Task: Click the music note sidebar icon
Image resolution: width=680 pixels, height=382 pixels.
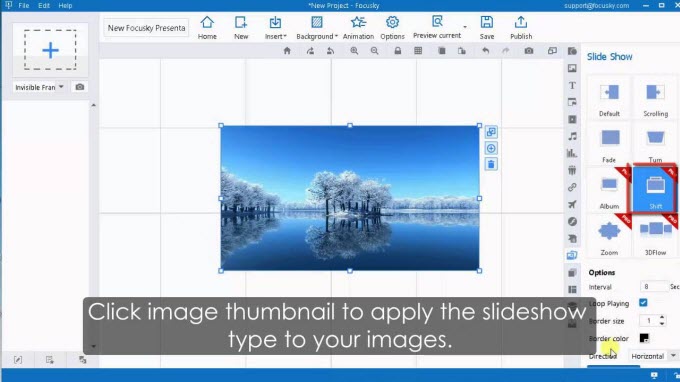Action: [572, 136]
